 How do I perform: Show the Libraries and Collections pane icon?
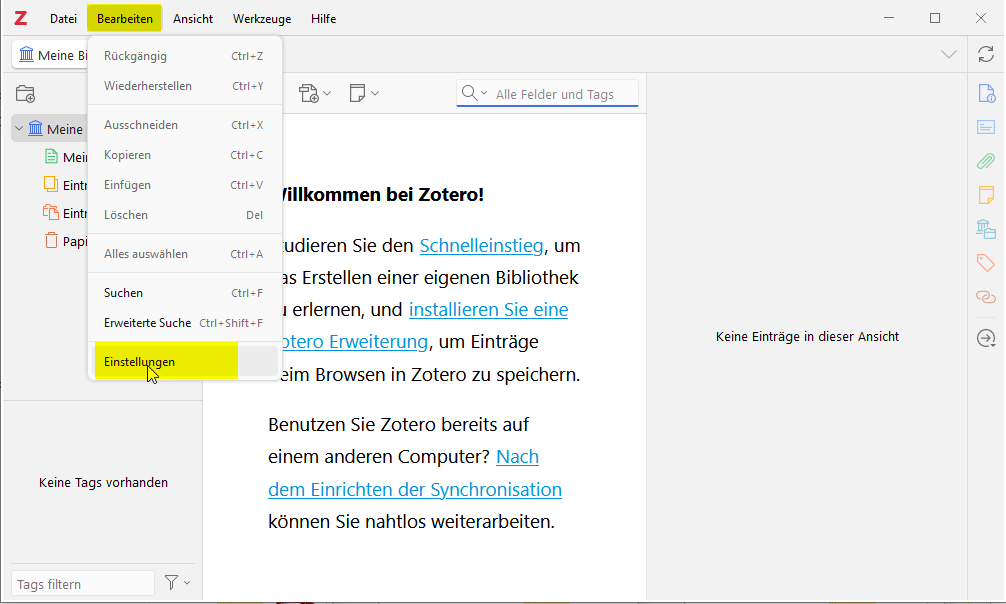pyautogui.click(x=986, y=229)
